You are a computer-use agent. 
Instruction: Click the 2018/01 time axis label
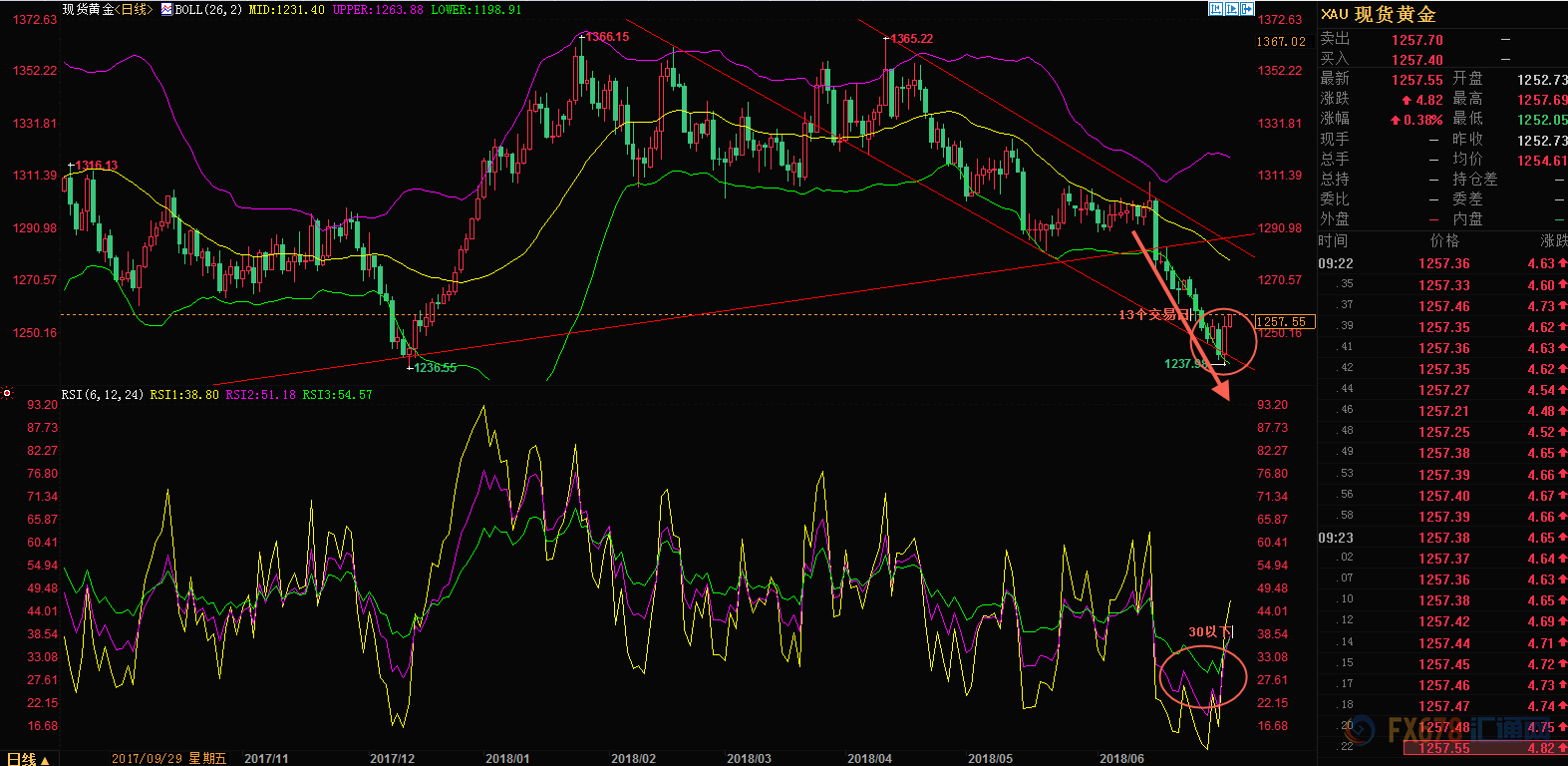click(507, 759)
